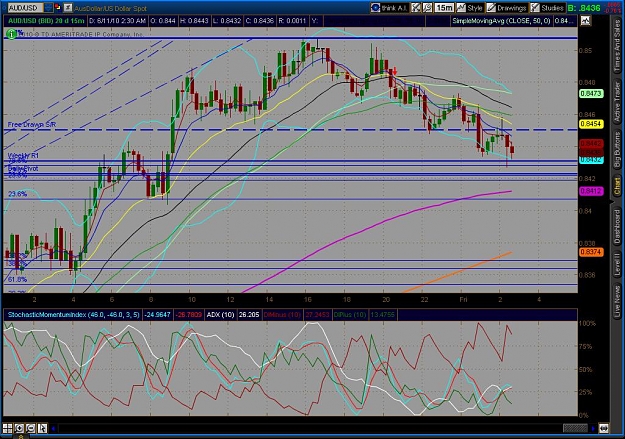Open the Level II side tab

tap(617, 264)
